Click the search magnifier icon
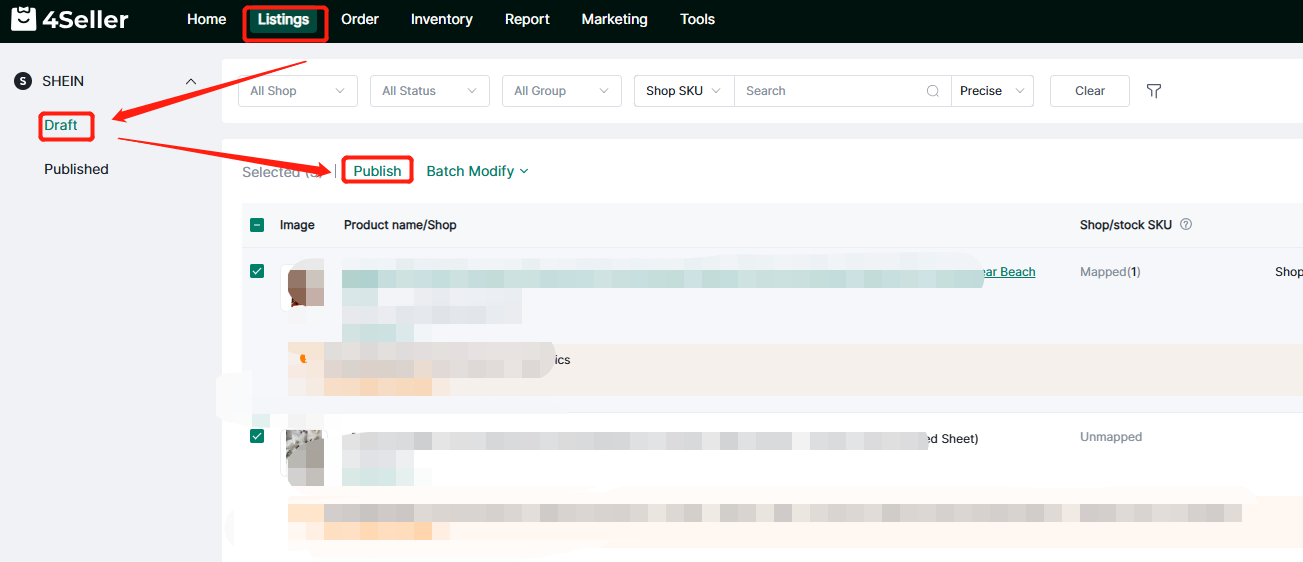The width and height of the screenshot is (1303, 562). (932, 91)
